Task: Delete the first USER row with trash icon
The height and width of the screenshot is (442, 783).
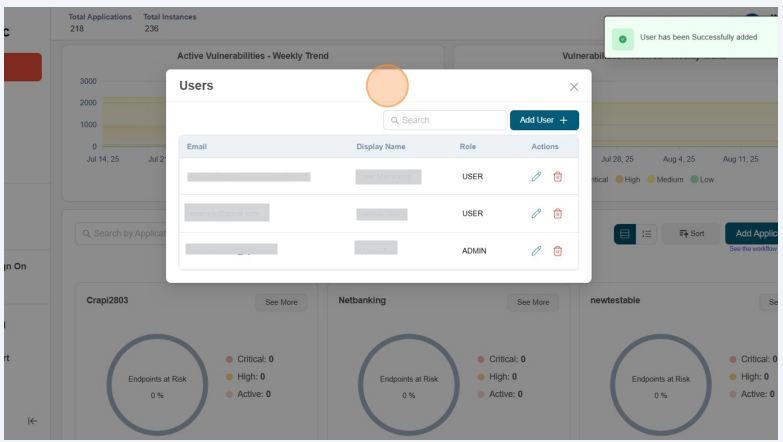Action: (x=558, y=176)
